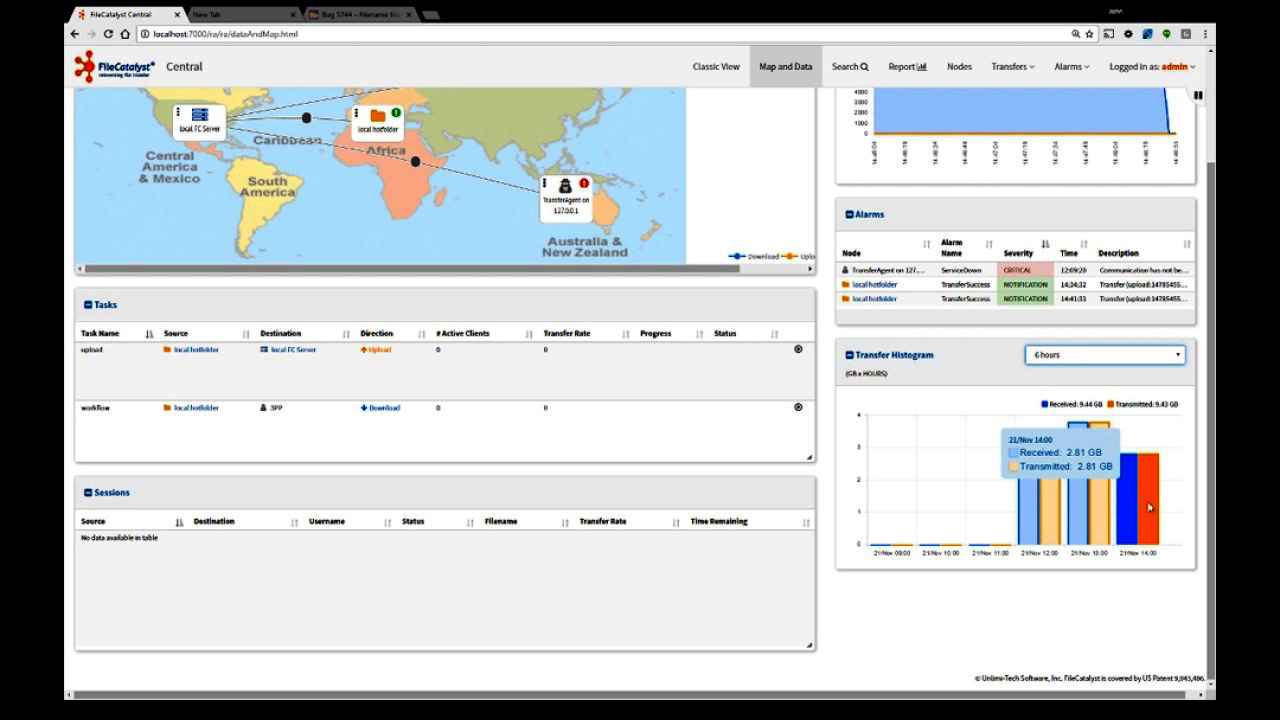
Task: Click green status badge on hotfolder node
Action: pos(396,112)
